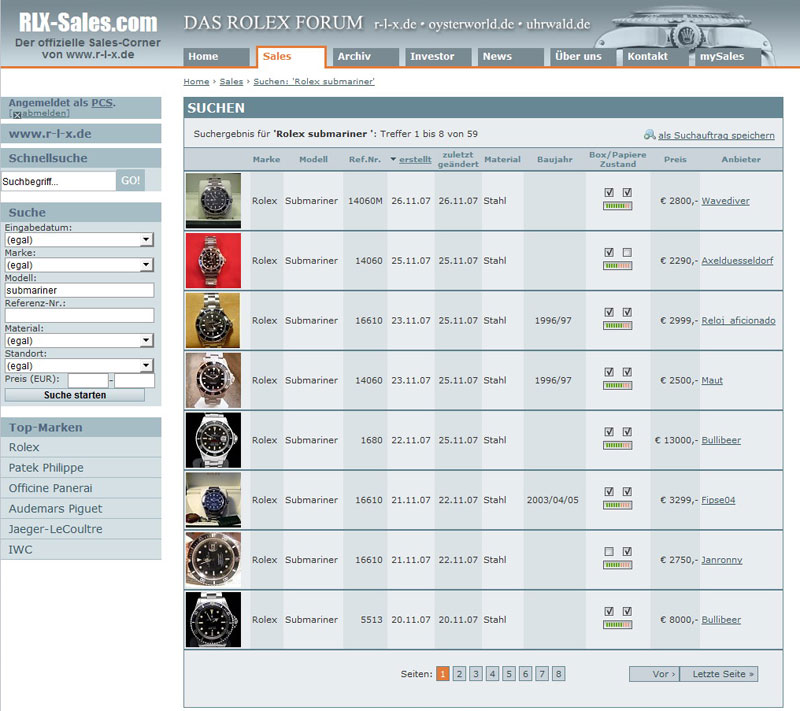Image resolution: width=800 pixels, height=711 pixels.
Task: Click condition bar in Janronny row
Action: click(x=618, y=565)
